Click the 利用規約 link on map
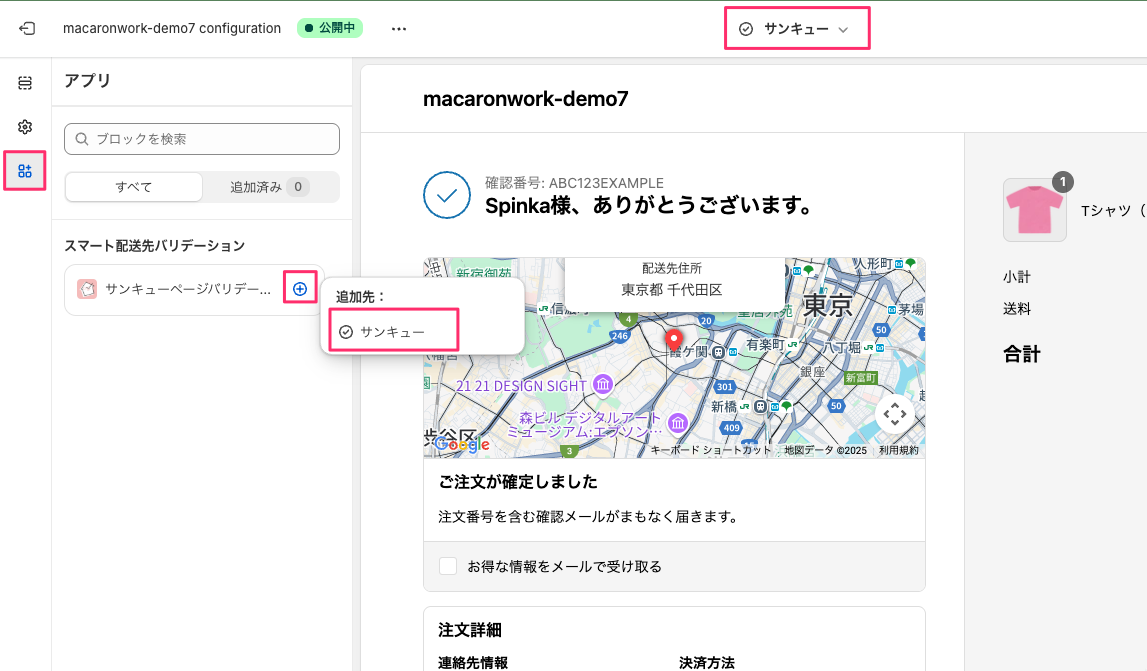Viewport: 1147px width, 671px height. 898,450
